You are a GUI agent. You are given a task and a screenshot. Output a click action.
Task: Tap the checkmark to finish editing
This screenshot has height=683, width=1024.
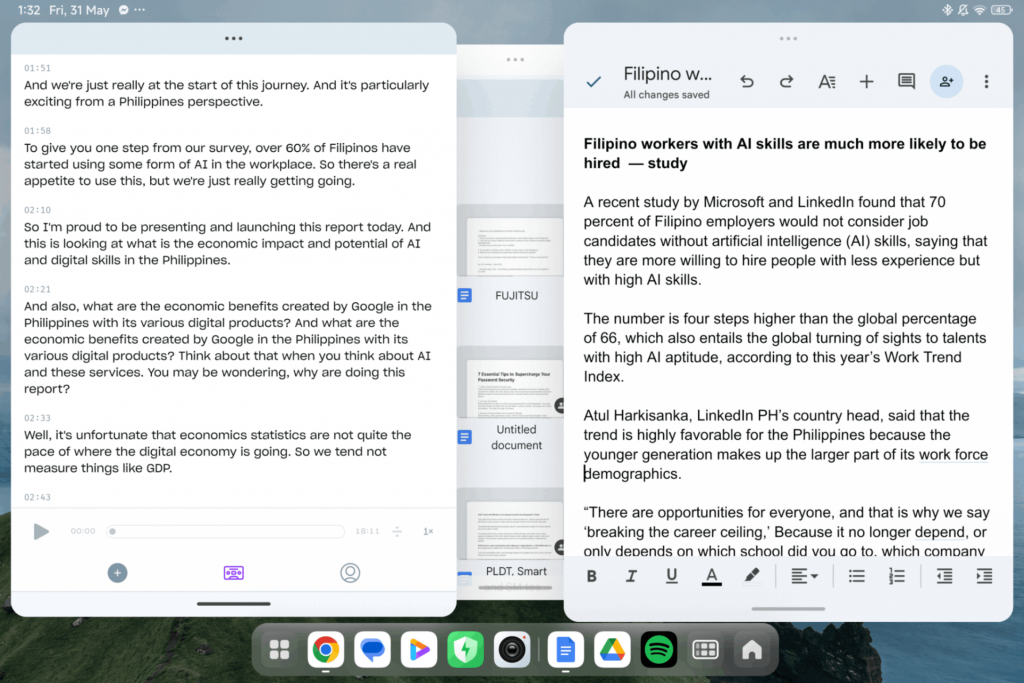pyautogui.click(x=593, y=82)
